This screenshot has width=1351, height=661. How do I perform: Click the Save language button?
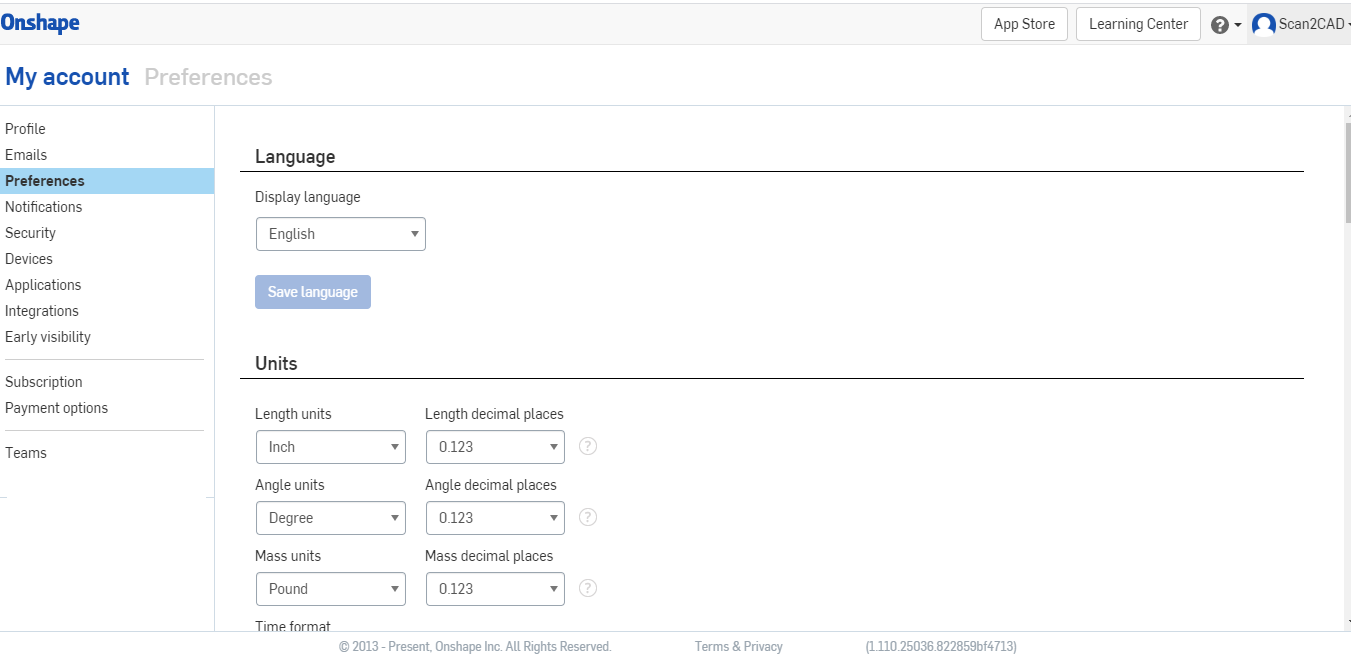(313, 291)
